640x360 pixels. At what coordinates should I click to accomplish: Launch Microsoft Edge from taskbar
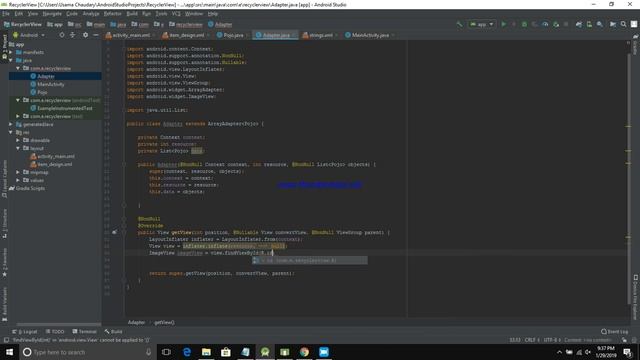187,352
